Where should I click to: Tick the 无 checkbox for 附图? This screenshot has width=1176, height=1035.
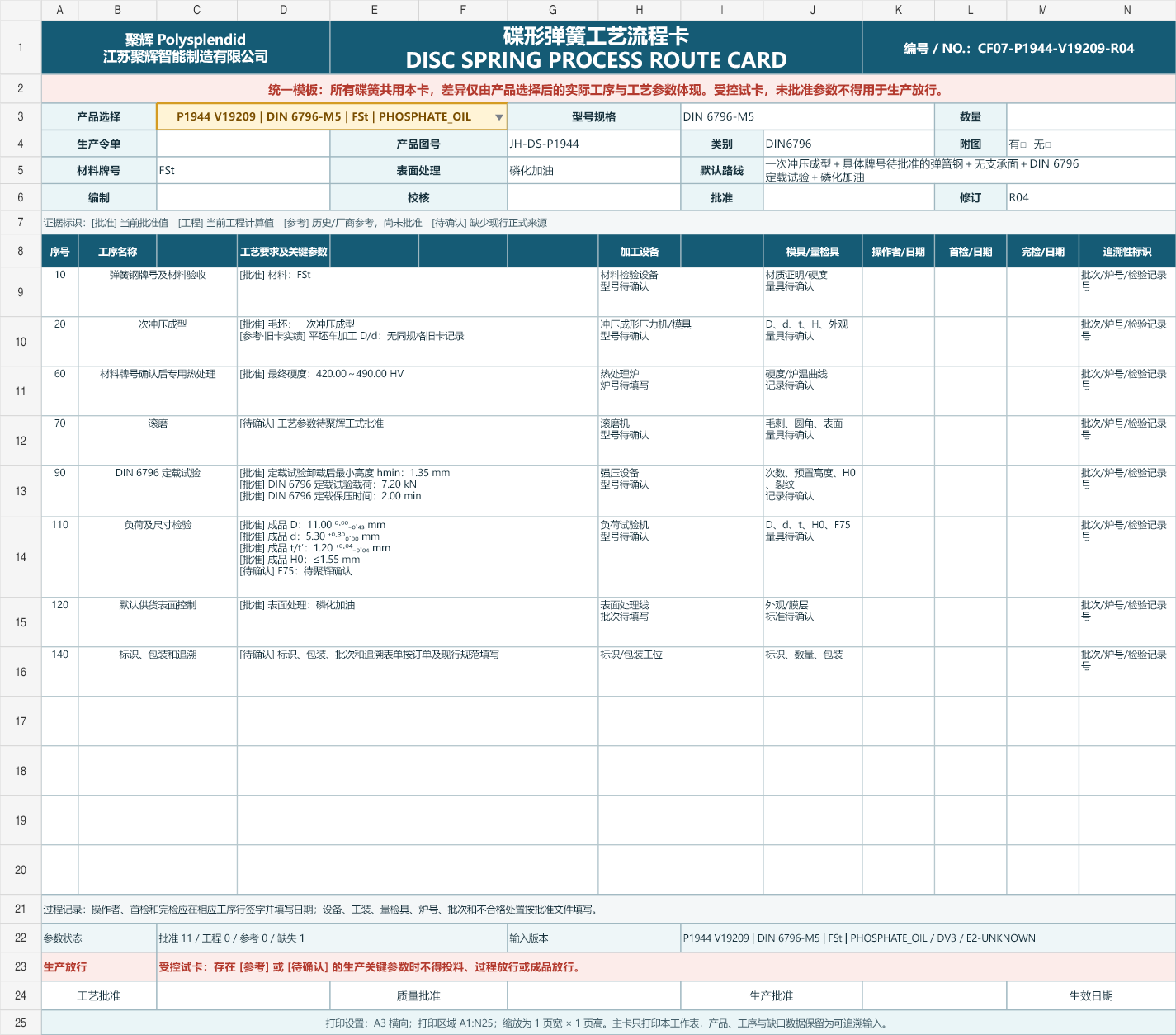click(1048, 144)
